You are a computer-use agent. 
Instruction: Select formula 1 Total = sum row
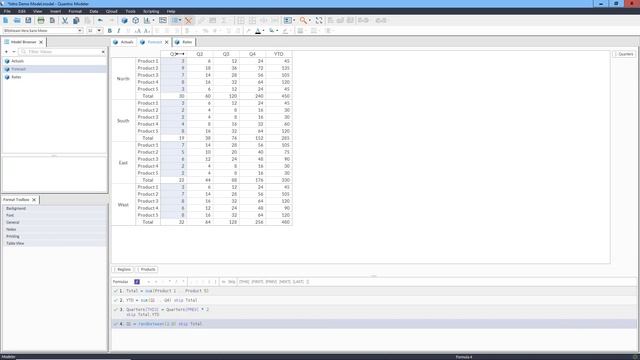tap(373, 291)
